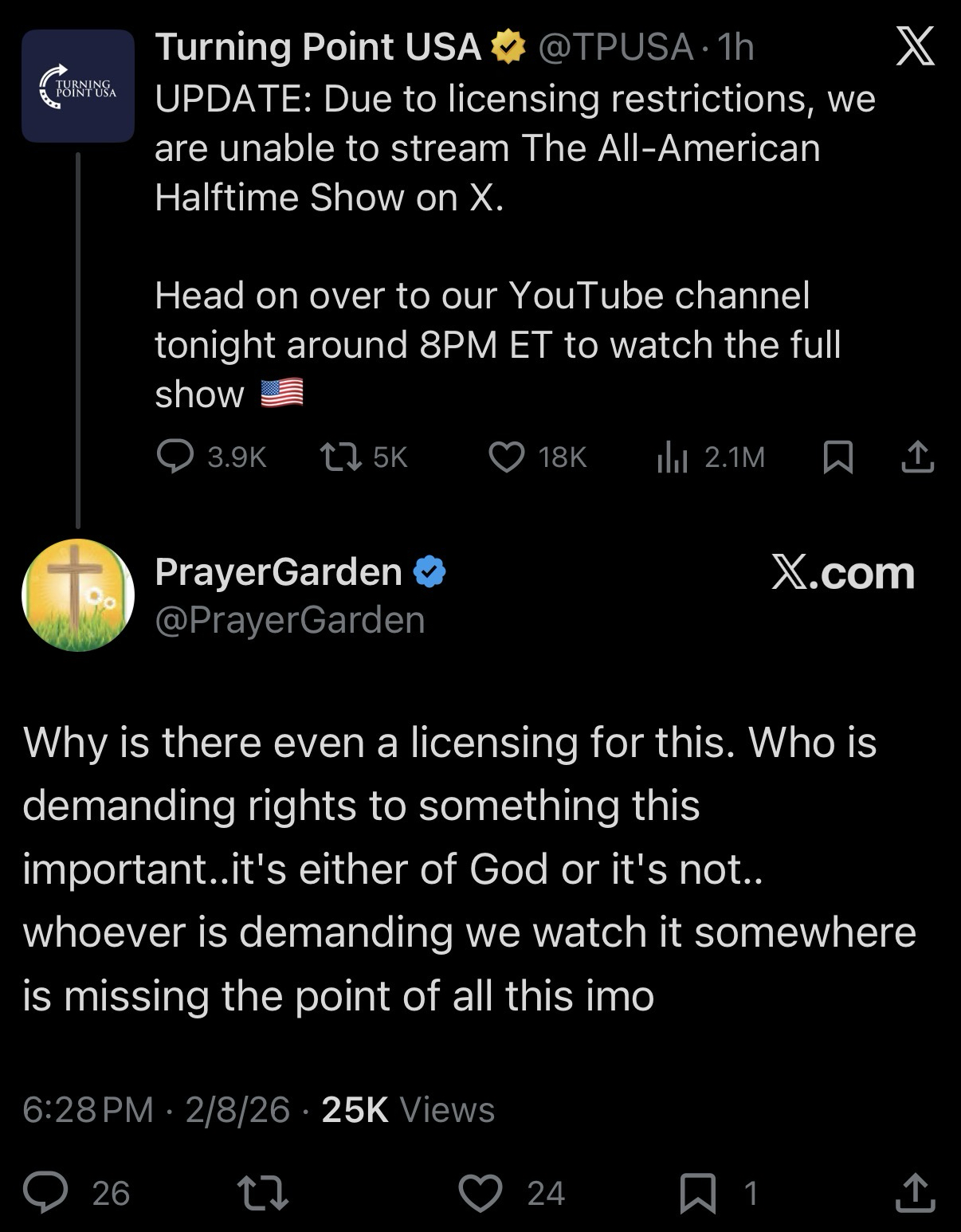Bookmark the Turning Point USA post
The height and width of the screenshot is (1232, 961).
(837, 457)
